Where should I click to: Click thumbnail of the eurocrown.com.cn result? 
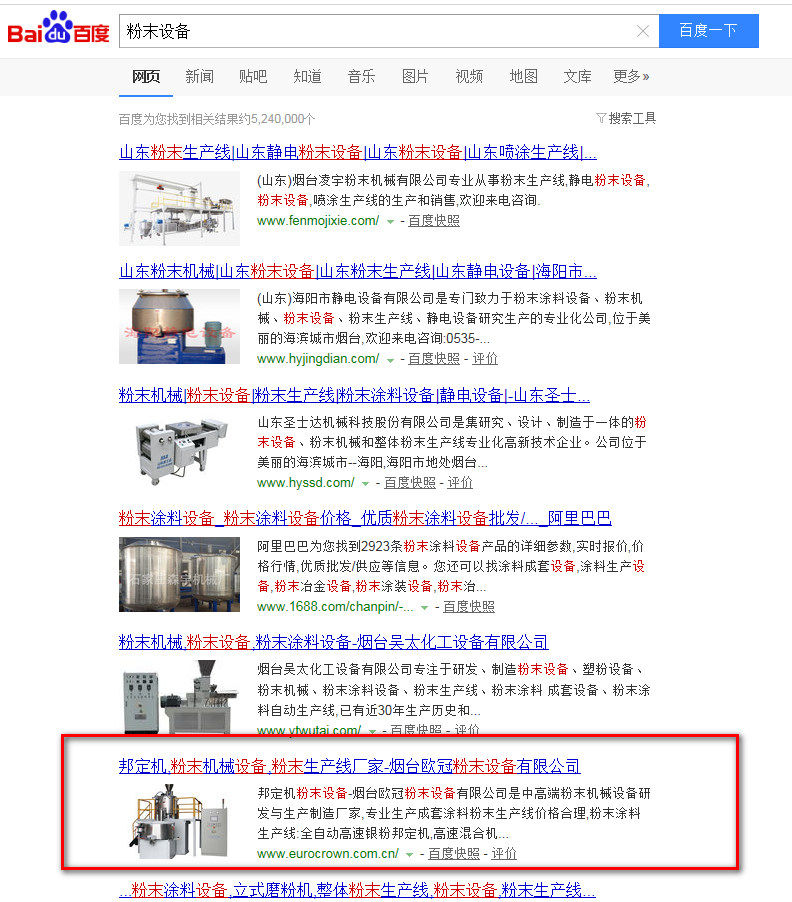179,821
